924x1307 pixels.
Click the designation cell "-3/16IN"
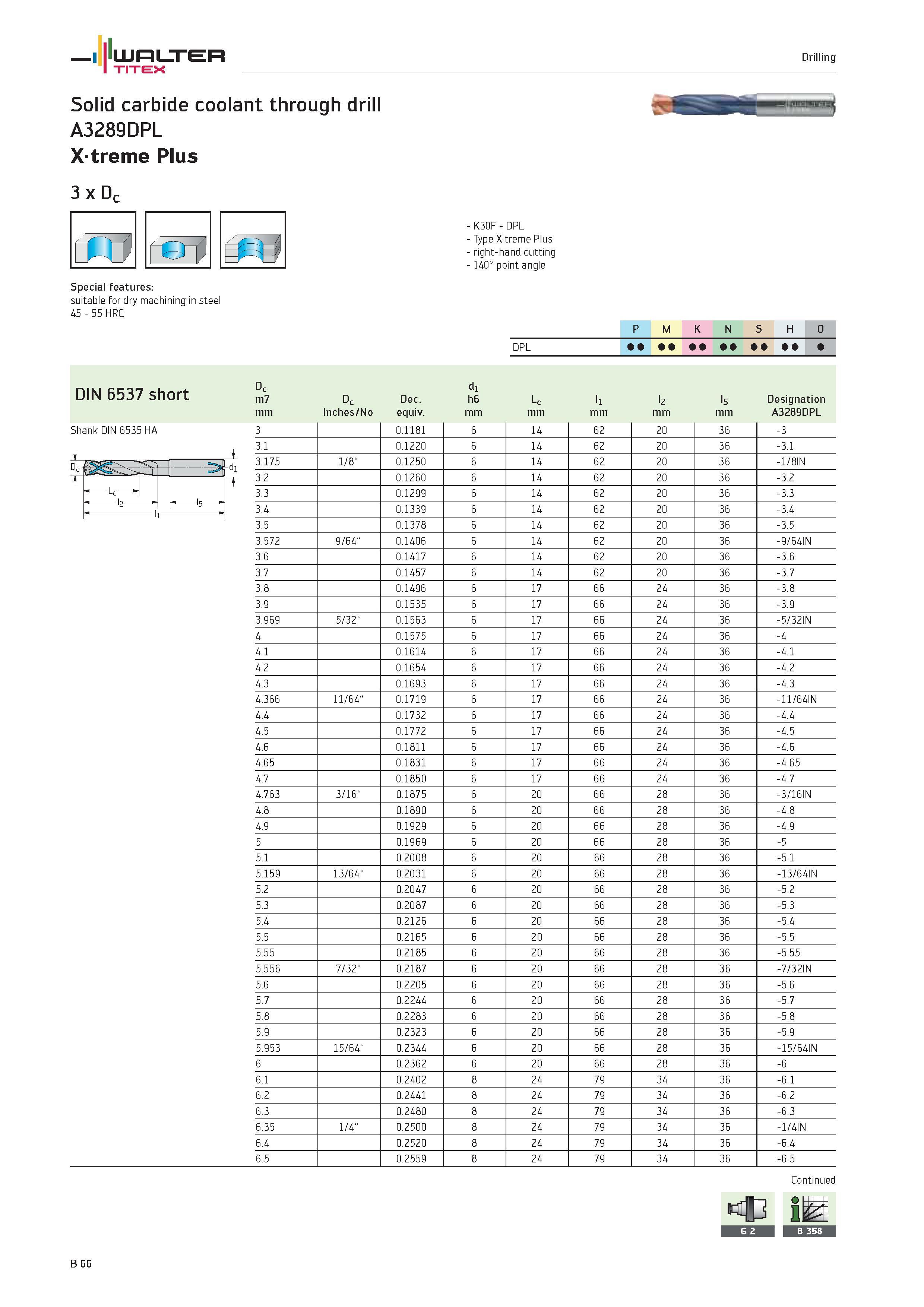[x=794, y=794]
